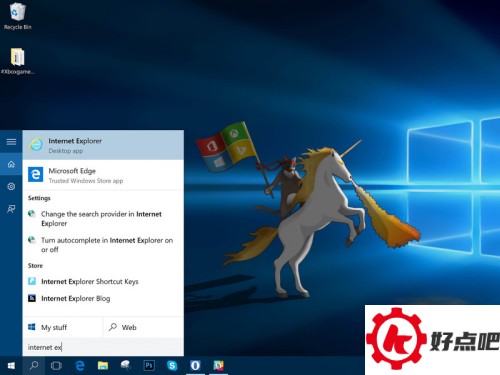
Task: Click the Internet Explorer Blog app icon
Action: 32,298
